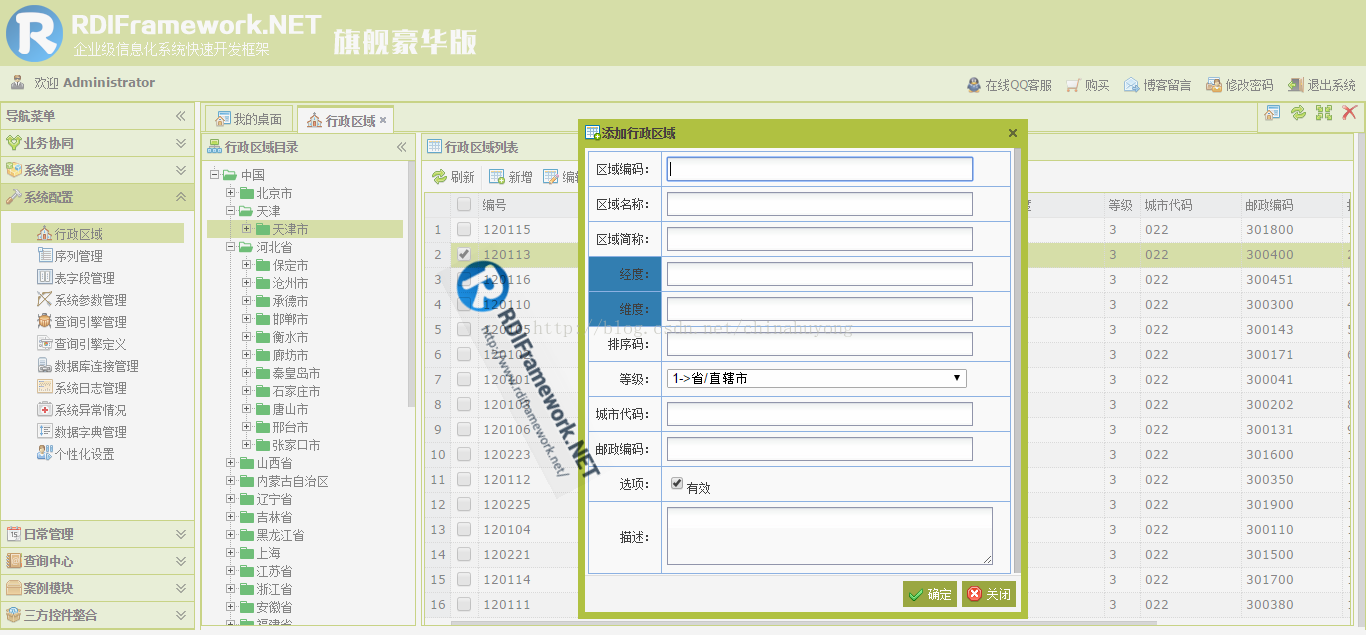Click the 关闭 button in the dialog
Image resolution: width=1366 pixels, height=635 pixels.
(x=989, y=594)
